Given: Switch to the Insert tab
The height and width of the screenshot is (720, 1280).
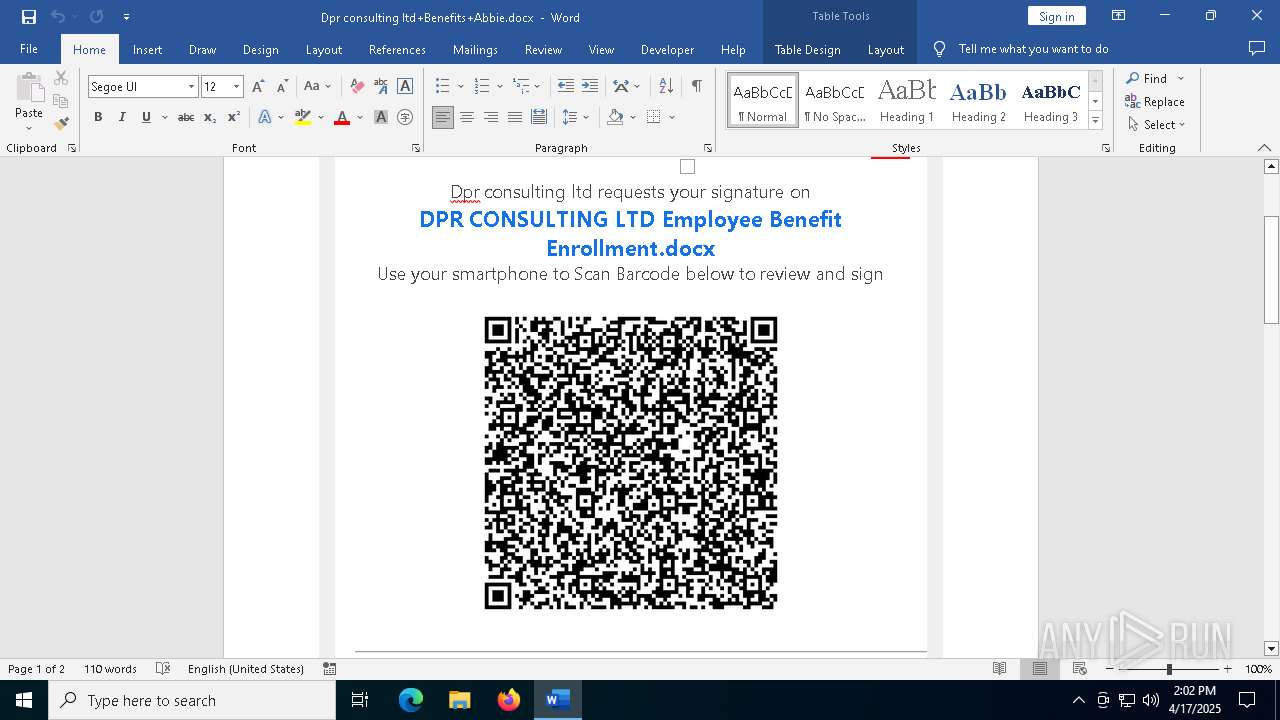Looking at the screenshot, I should click(147, 49).
